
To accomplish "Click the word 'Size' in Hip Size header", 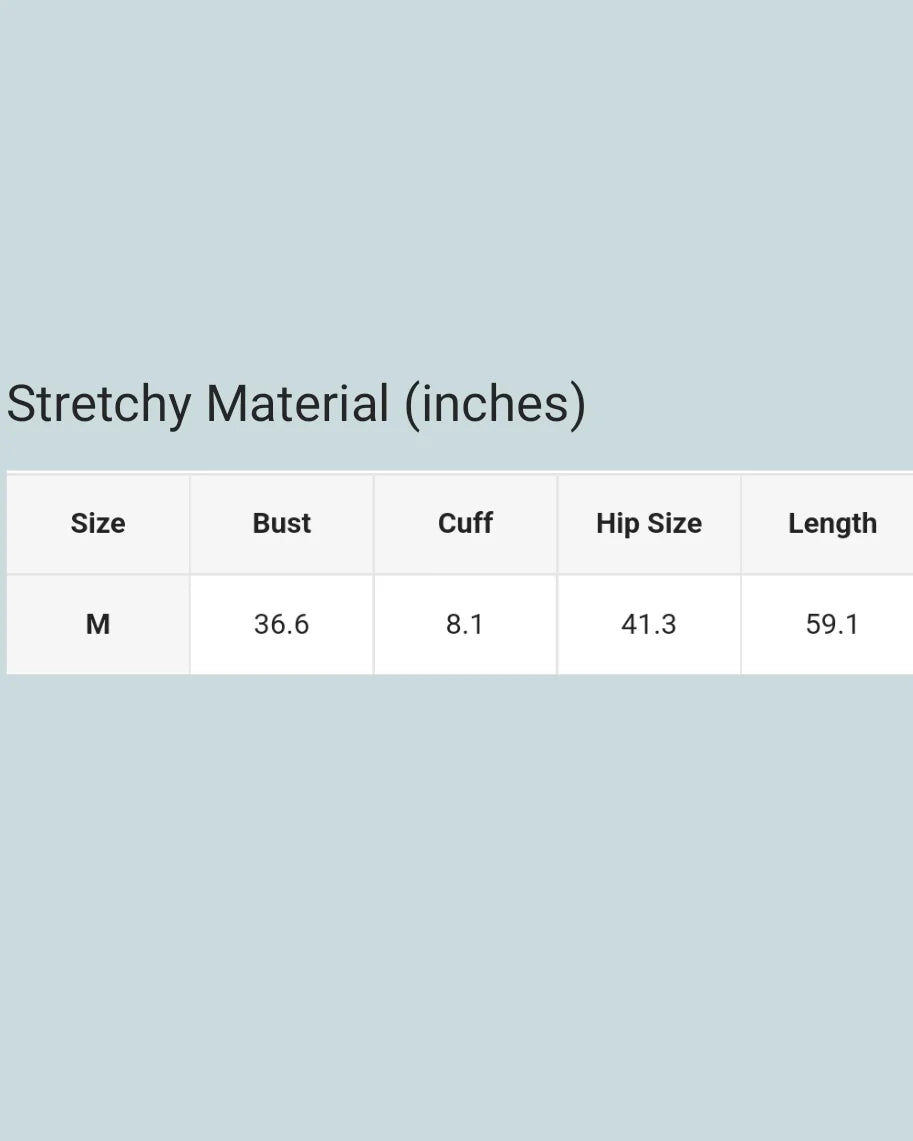I will tap(673, 523).
